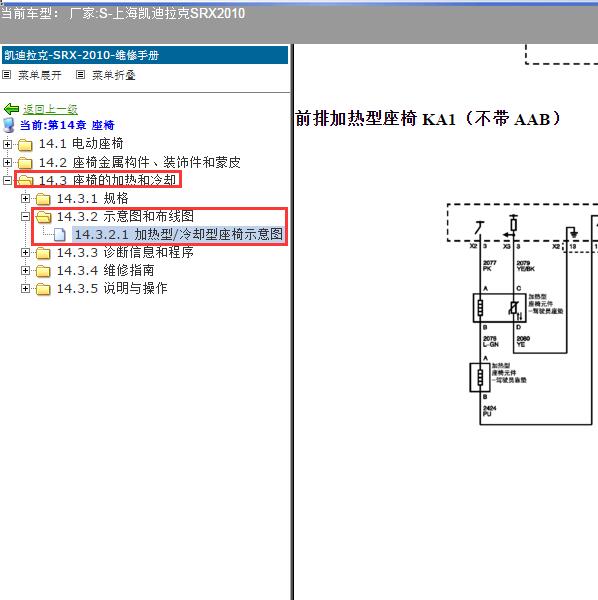Click the 当前车型 vehicle title text
This screenshot has height=600, width=598.
pyautogui.click(x=123, y=13)
